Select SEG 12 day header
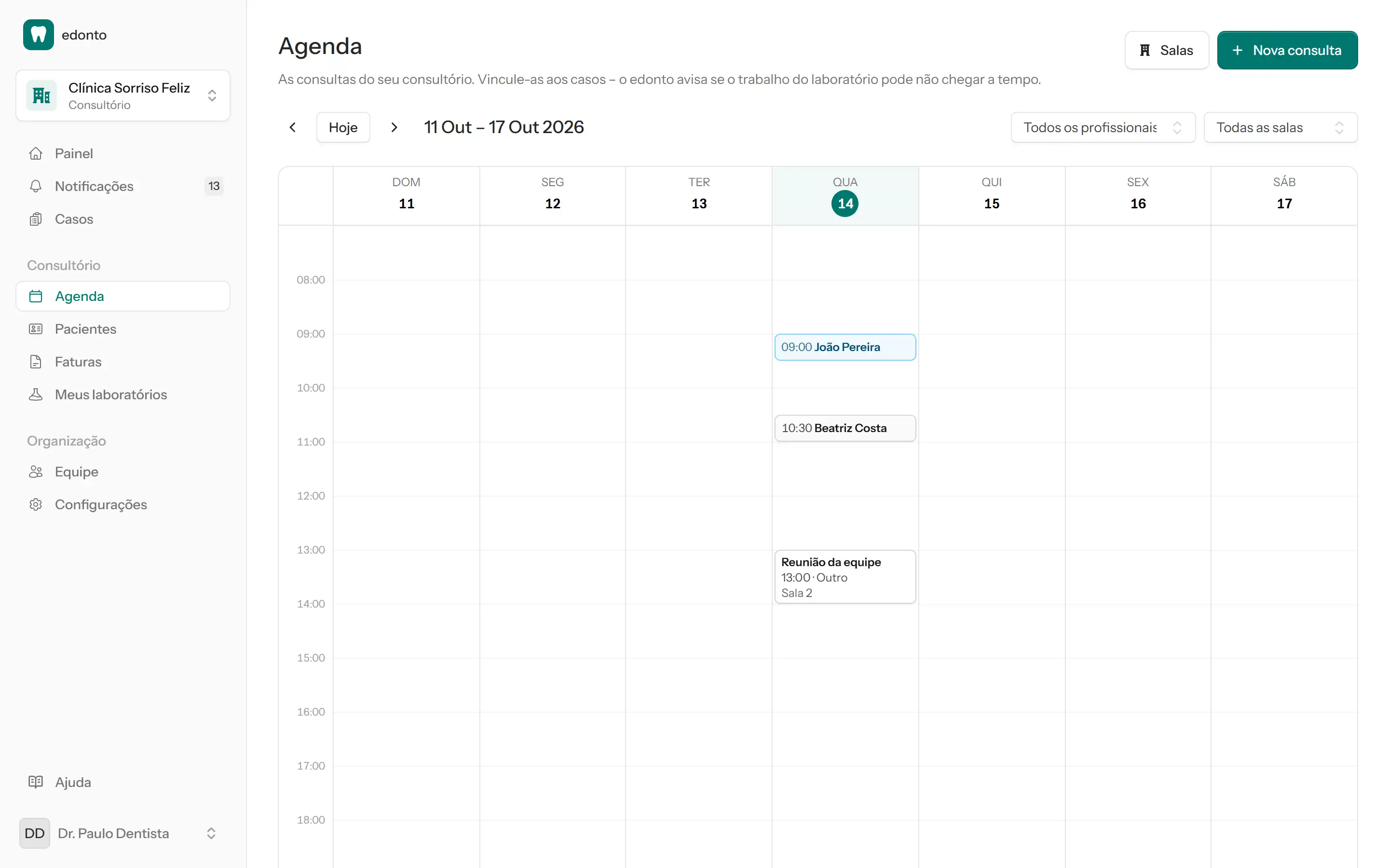The width and height of the screenshot is (1389, 868). tap(553, 196)
